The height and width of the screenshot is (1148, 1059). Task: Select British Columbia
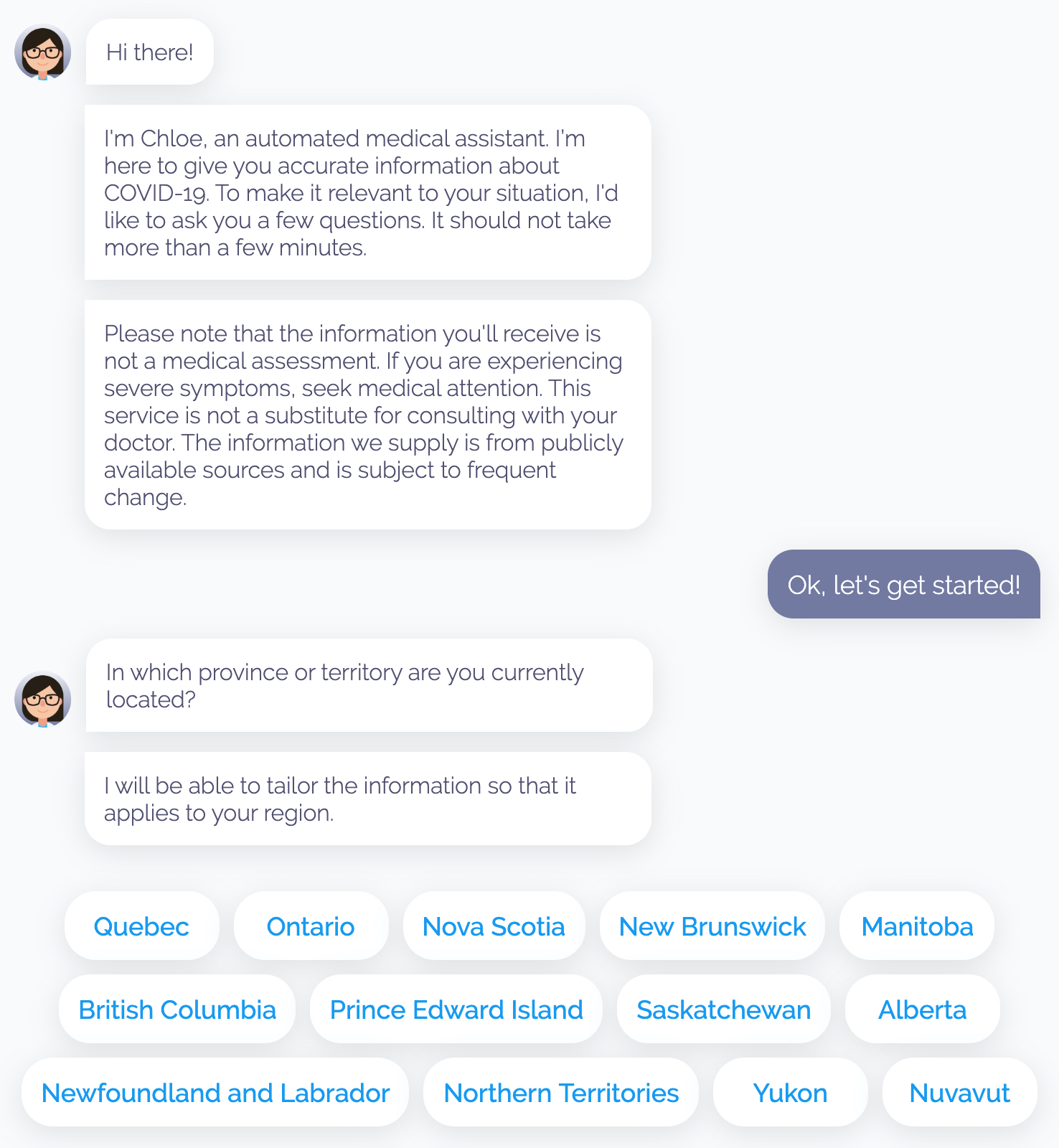177,1009
